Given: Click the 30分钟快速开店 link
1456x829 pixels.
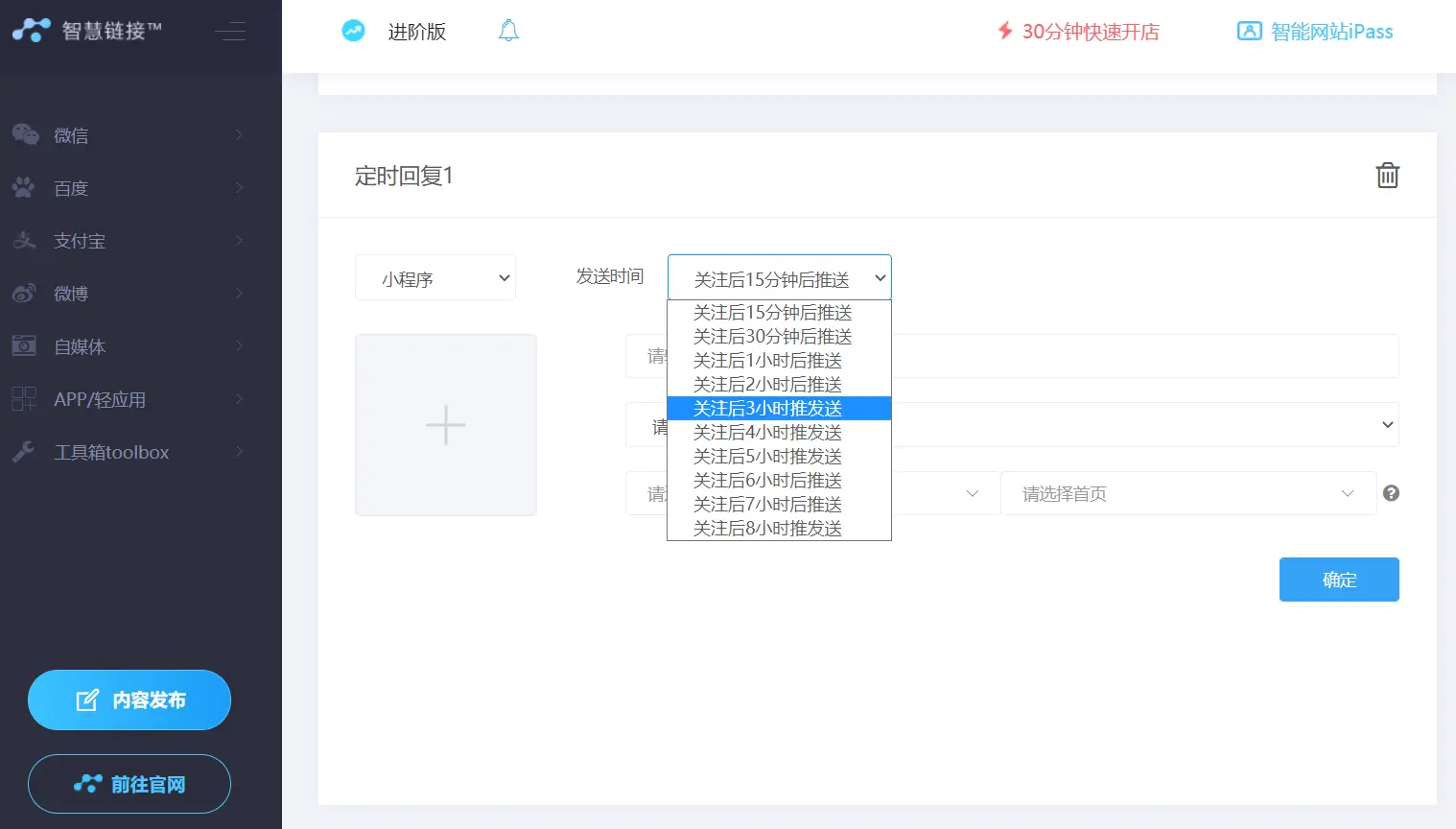Looking at the screenshot, I should (1079, 32).
